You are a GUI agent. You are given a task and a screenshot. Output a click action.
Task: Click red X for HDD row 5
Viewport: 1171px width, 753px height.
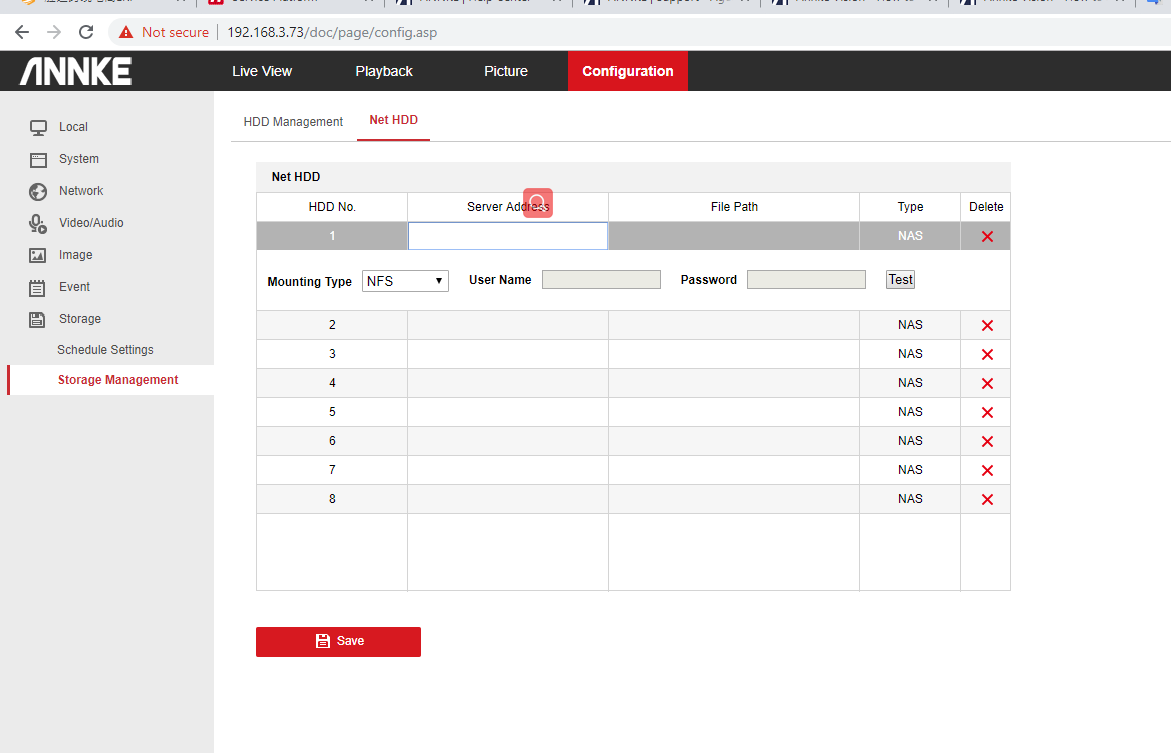coord(987,412)
